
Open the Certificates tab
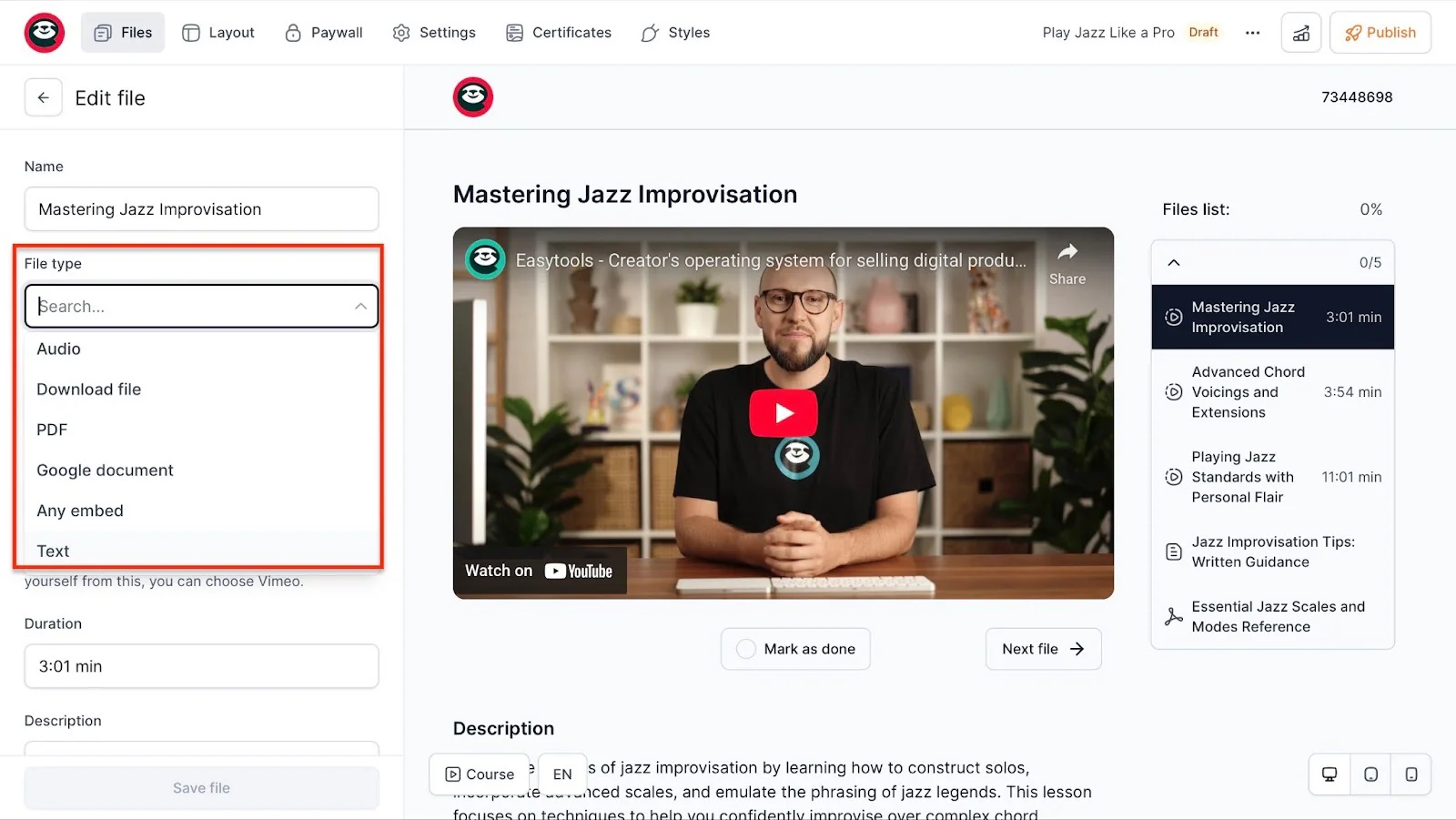(559, 33)
